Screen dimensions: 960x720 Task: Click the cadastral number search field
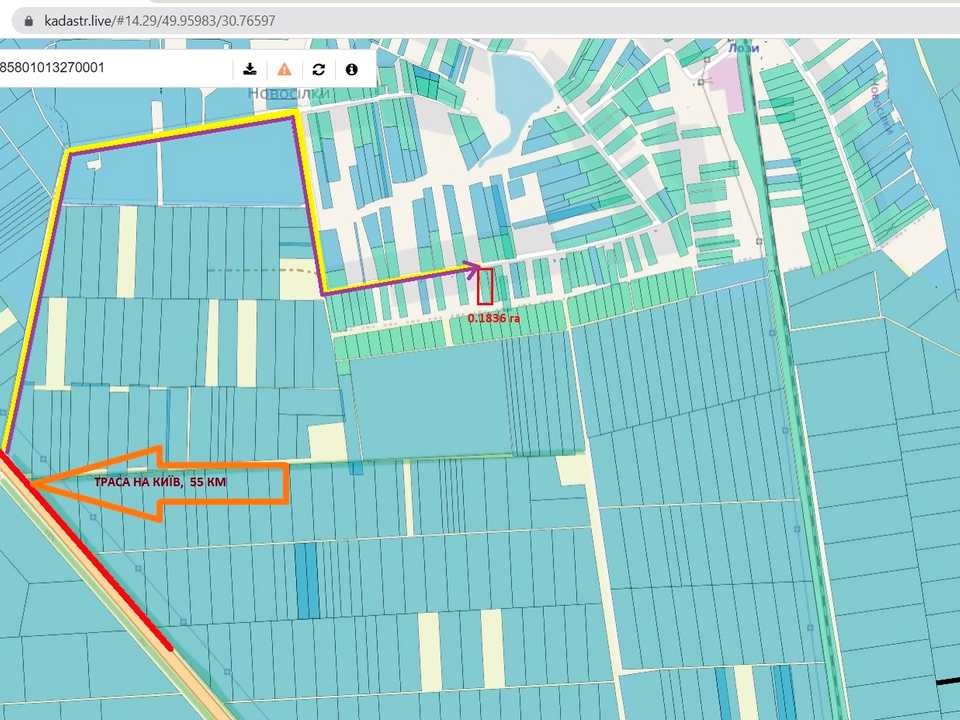[114, 68]
